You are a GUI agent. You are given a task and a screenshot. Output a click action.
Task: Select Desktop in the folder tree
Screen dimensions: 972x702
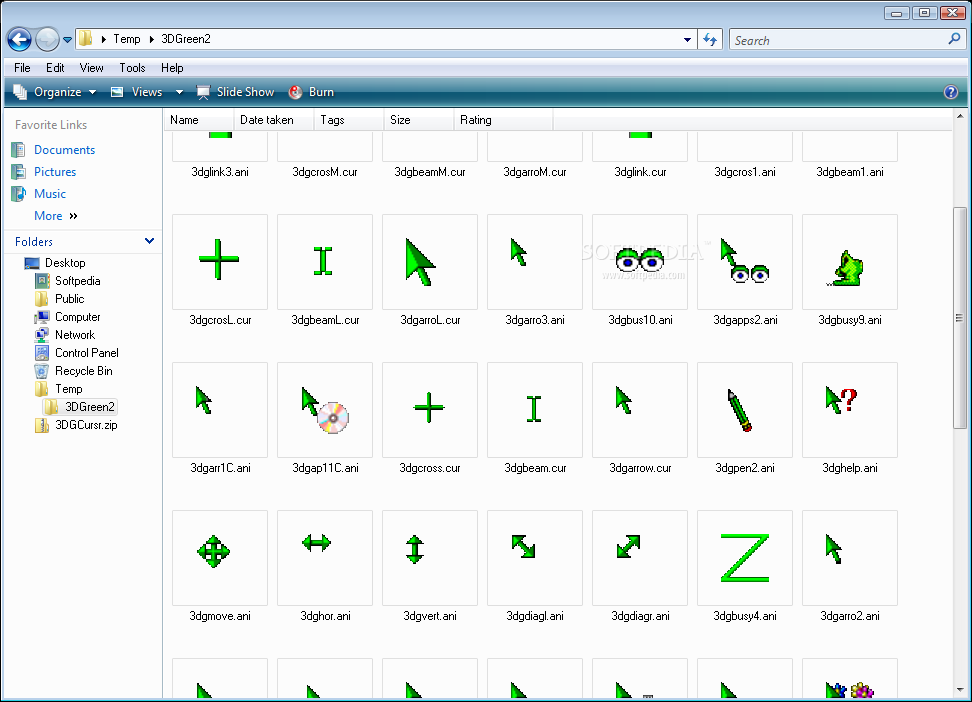pos(65,263)
